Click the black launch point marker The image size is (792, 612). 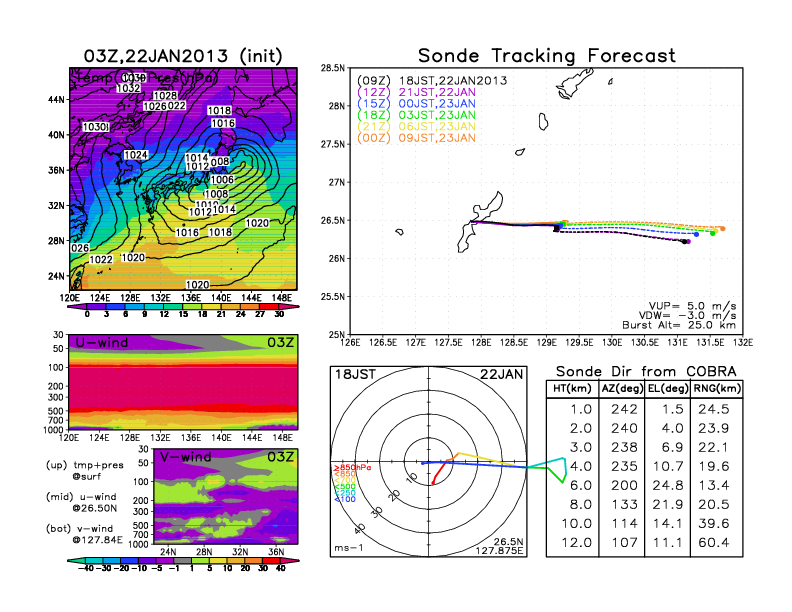point(556,229)
